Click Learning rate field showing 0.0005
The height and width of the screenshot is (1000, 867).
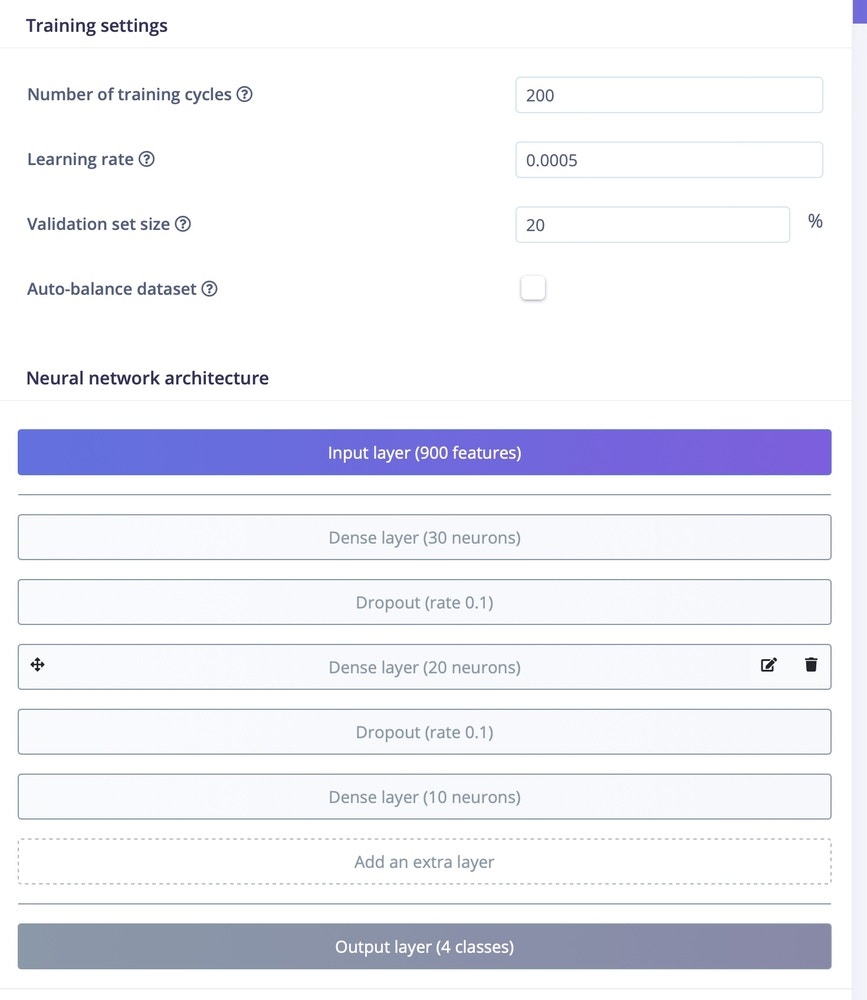pyautogui.click(x=668, y=160)
